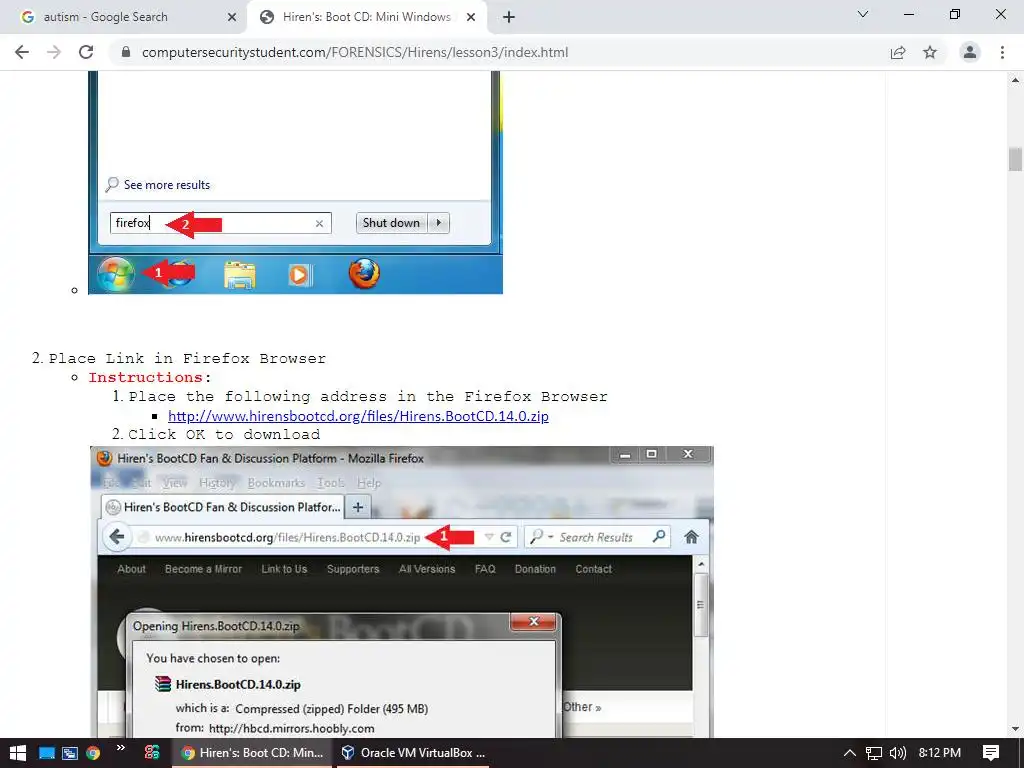Select the Hiren's: Boot CD: Mini Windows tab
The height and width of the screenshot is (768, 1024).
tap(366, 17)
